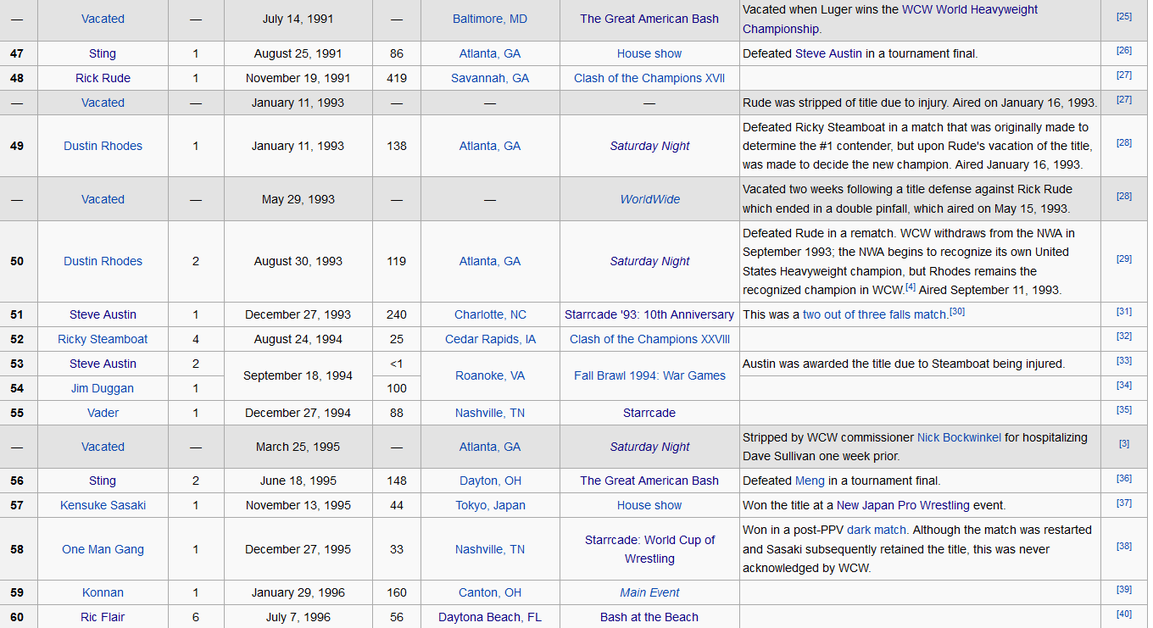Viewport: 1153px width, 628px height.
Task: Open citation [38]
Action: pyautogui.click(x=1124, y=546)
